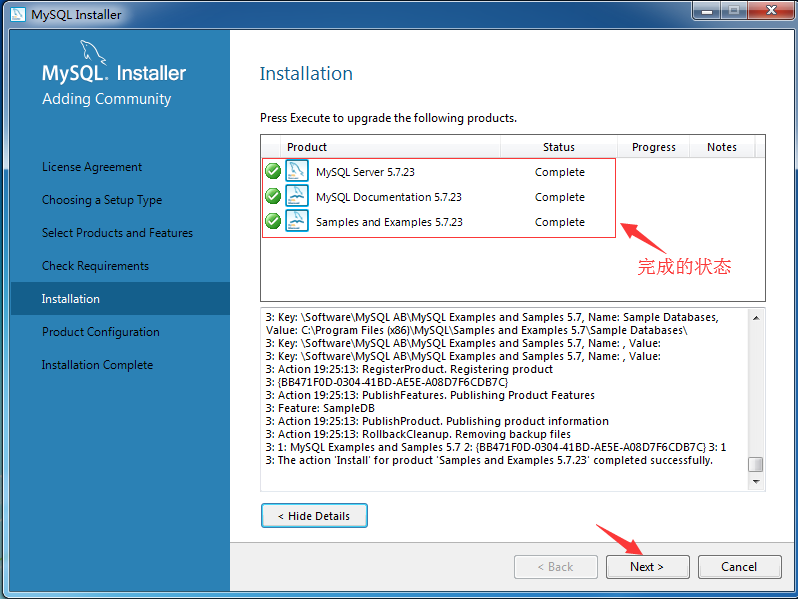Select the Samples and Examples 5.7.23 row text
This screenshot has height=599, width=798.
pyautogui.click(x=389, y=222)
